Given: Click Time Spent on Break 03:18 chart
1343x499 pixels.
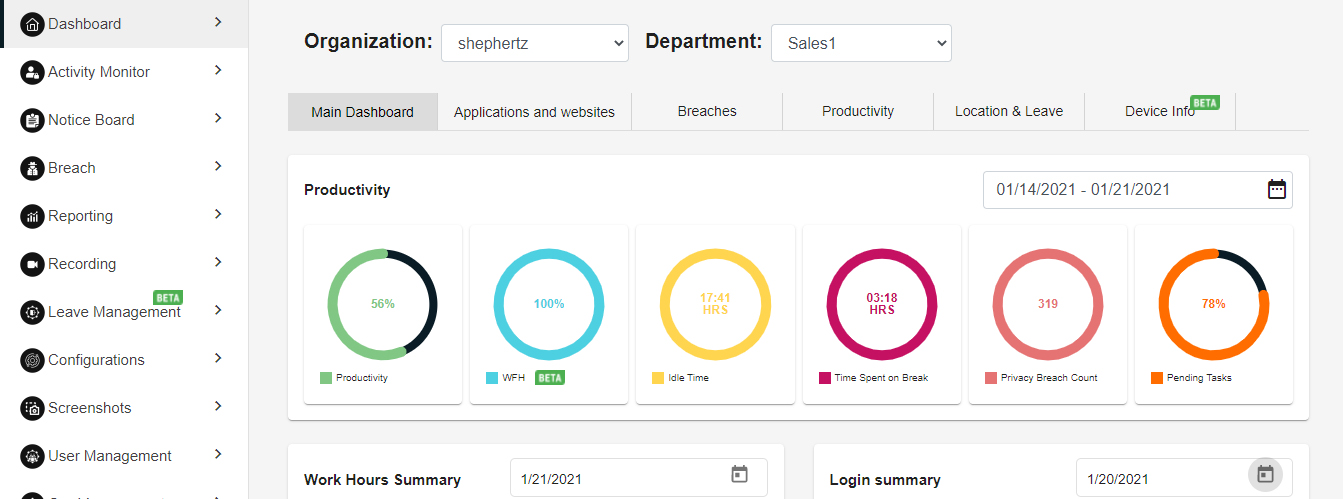Looking at the screenshot, I should (x=882, y=304).
